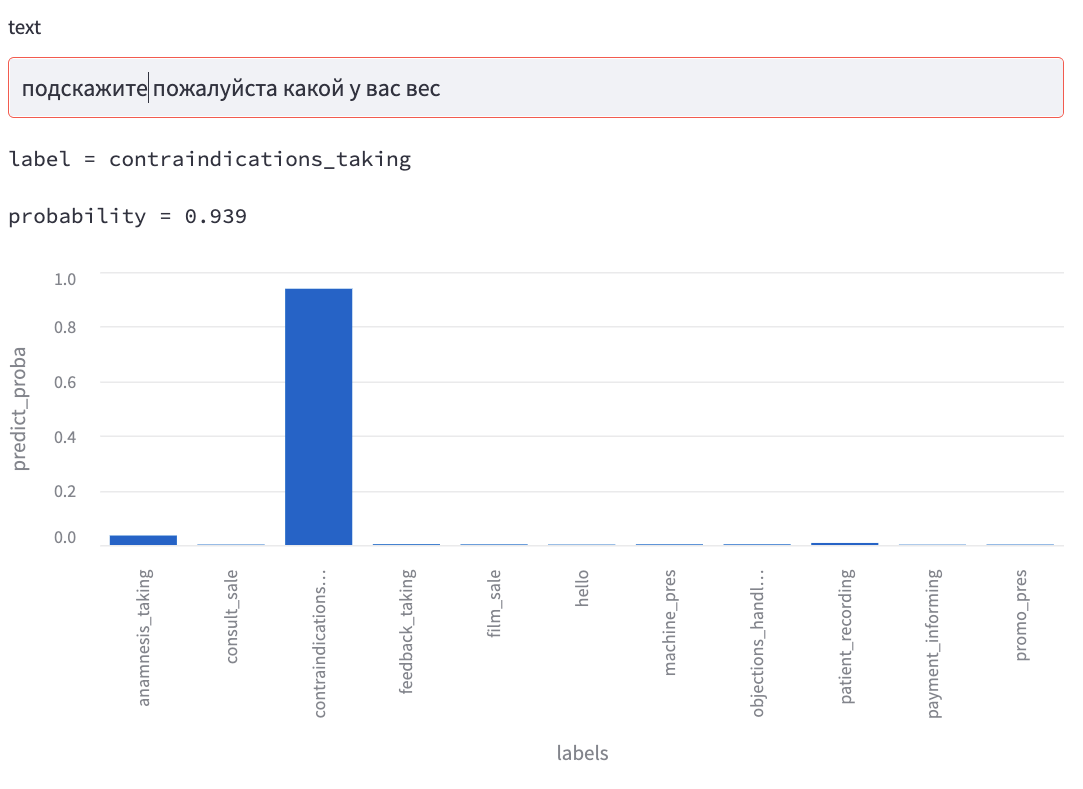Screen dimensions: 1083x789
Task: Click the consult_sale axis label
Action: 232,617
